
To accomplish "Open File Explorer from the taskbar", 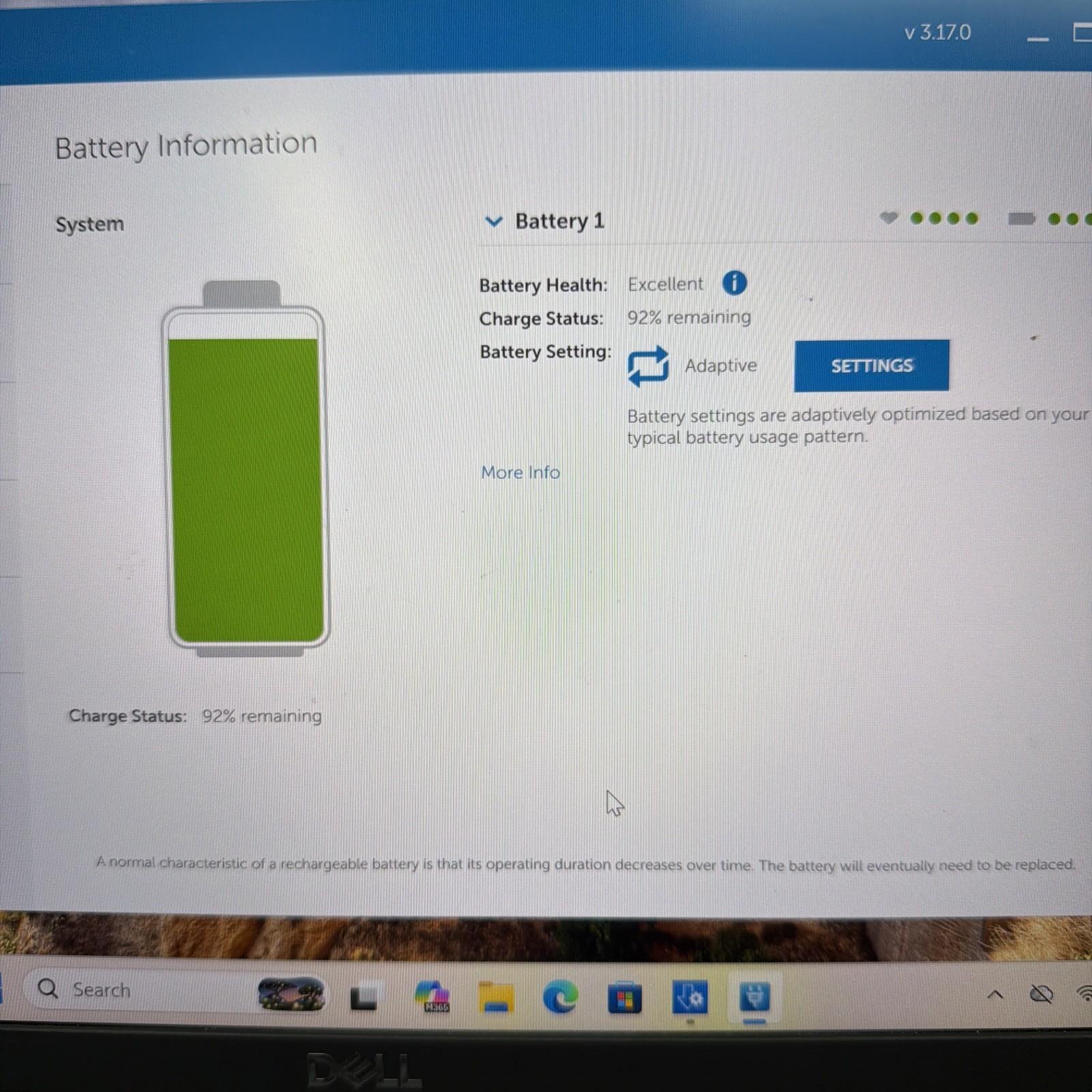I will pos(496,997).
